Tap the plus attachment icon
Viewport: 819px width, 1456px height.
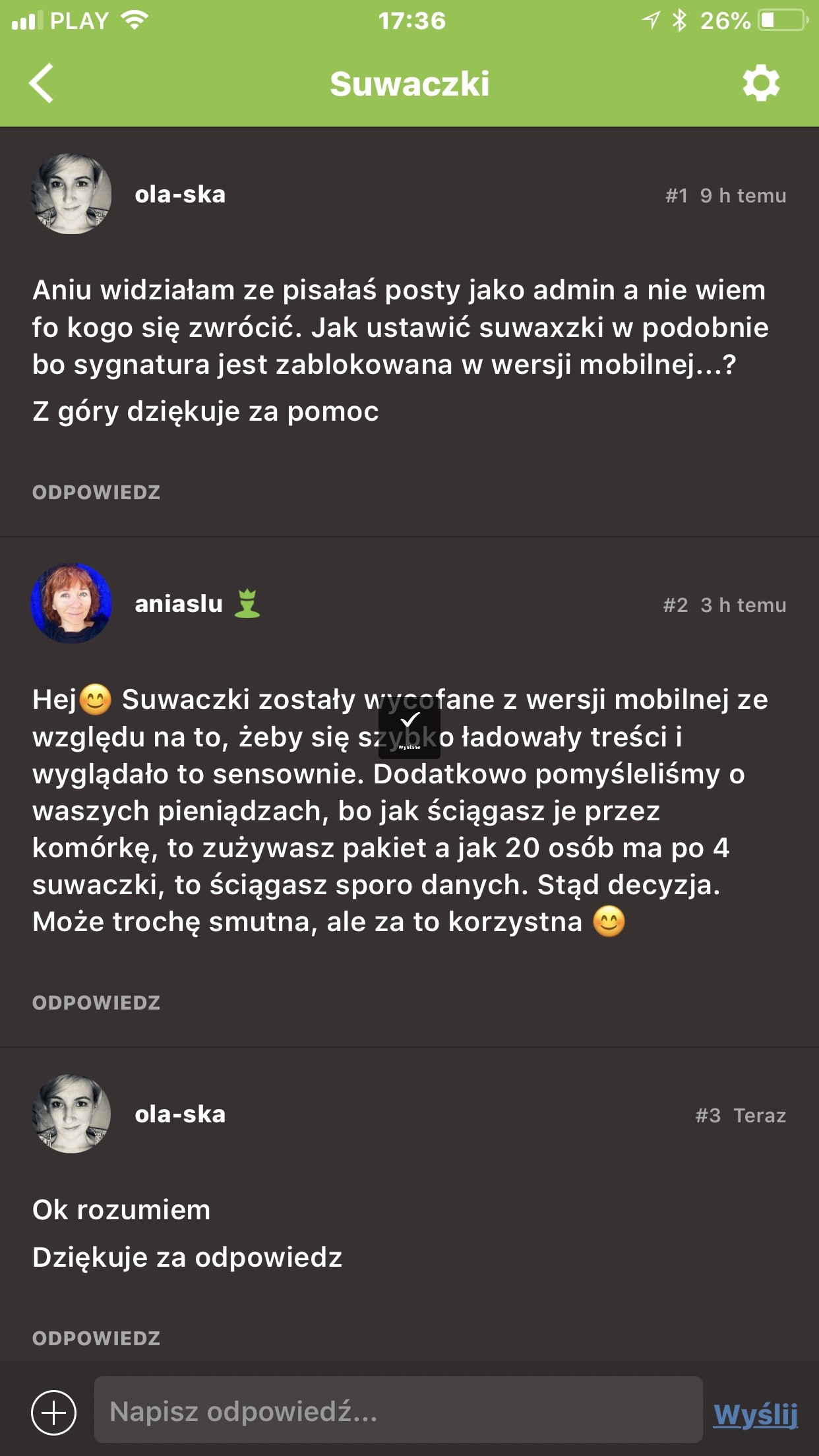click(54, 1412)
